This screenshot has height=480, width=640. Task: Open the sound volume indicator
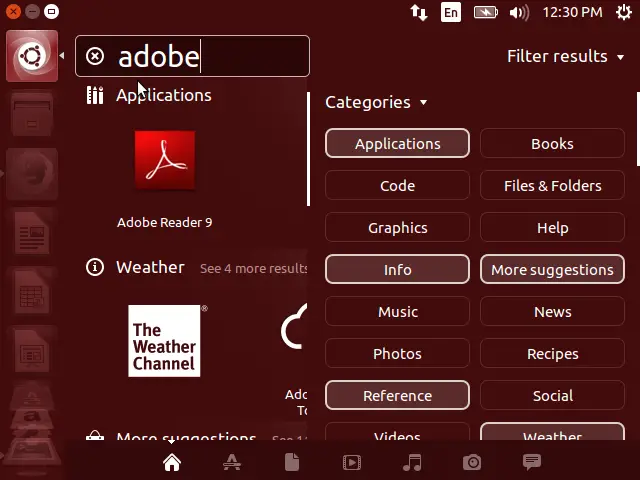click(519, 12)
